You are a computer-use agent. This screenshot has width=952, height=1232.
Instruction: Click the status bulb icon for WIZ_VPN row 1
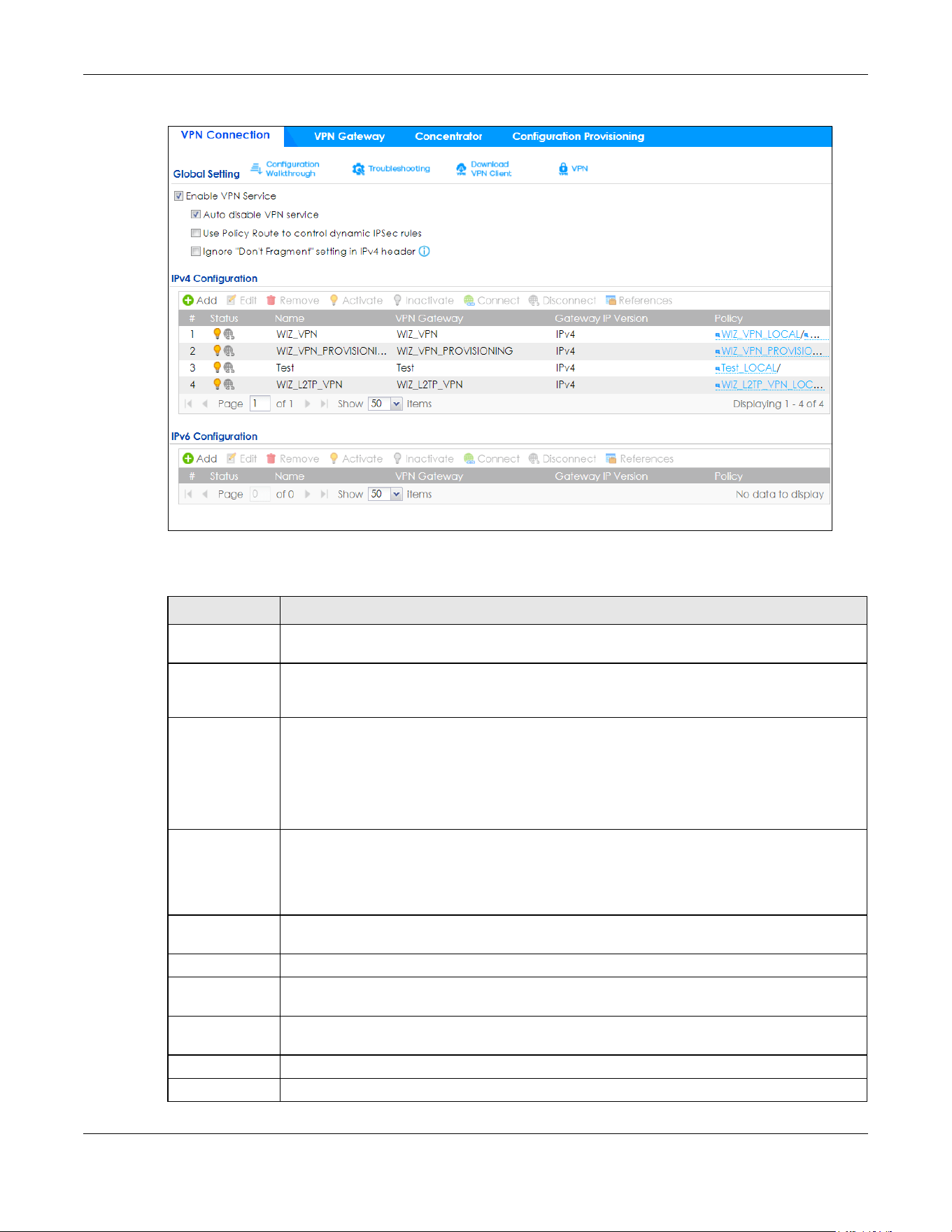click(217, 334)
